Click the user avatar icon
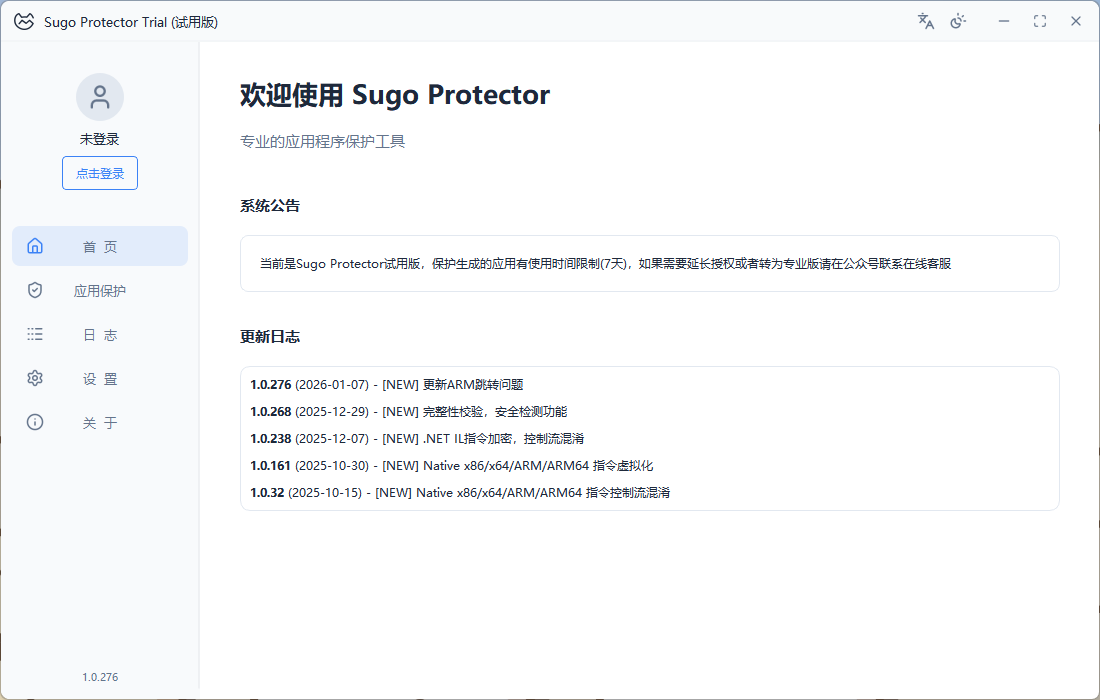Screen dimensions: 1100x700 [100, 97]
